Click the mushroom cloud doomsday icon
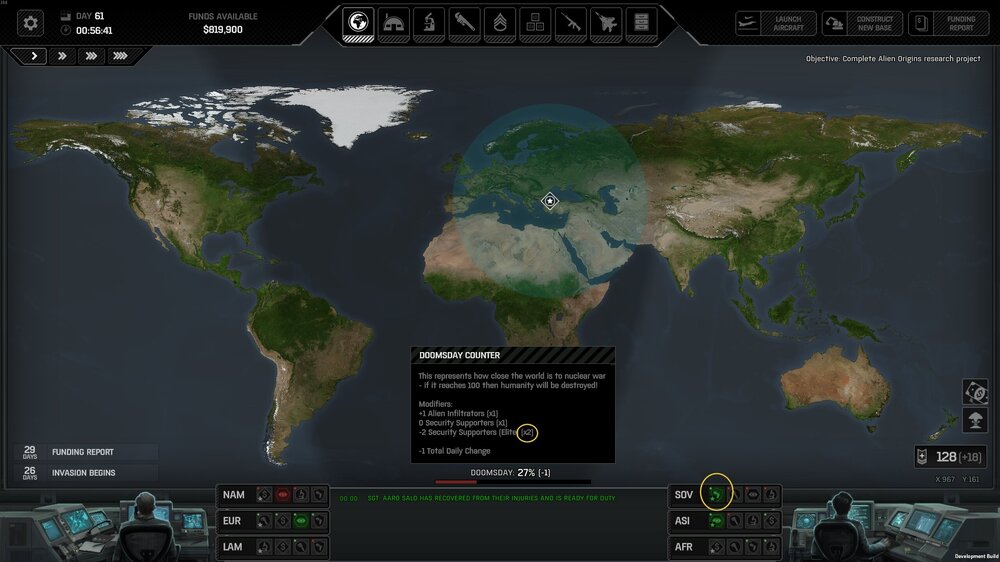Image resolution: width=1000 pixels, height=562 pixels. click(975, 420)
